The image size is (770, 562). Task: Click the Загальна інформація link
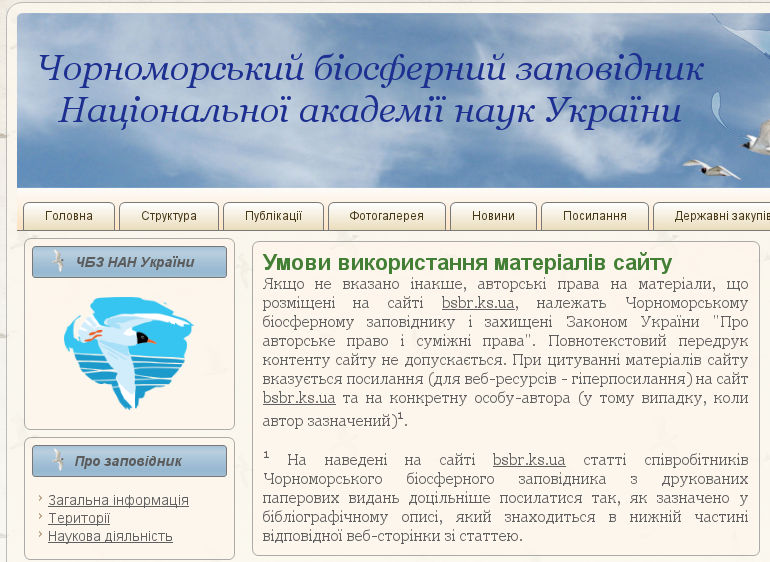tap(118, 500)
